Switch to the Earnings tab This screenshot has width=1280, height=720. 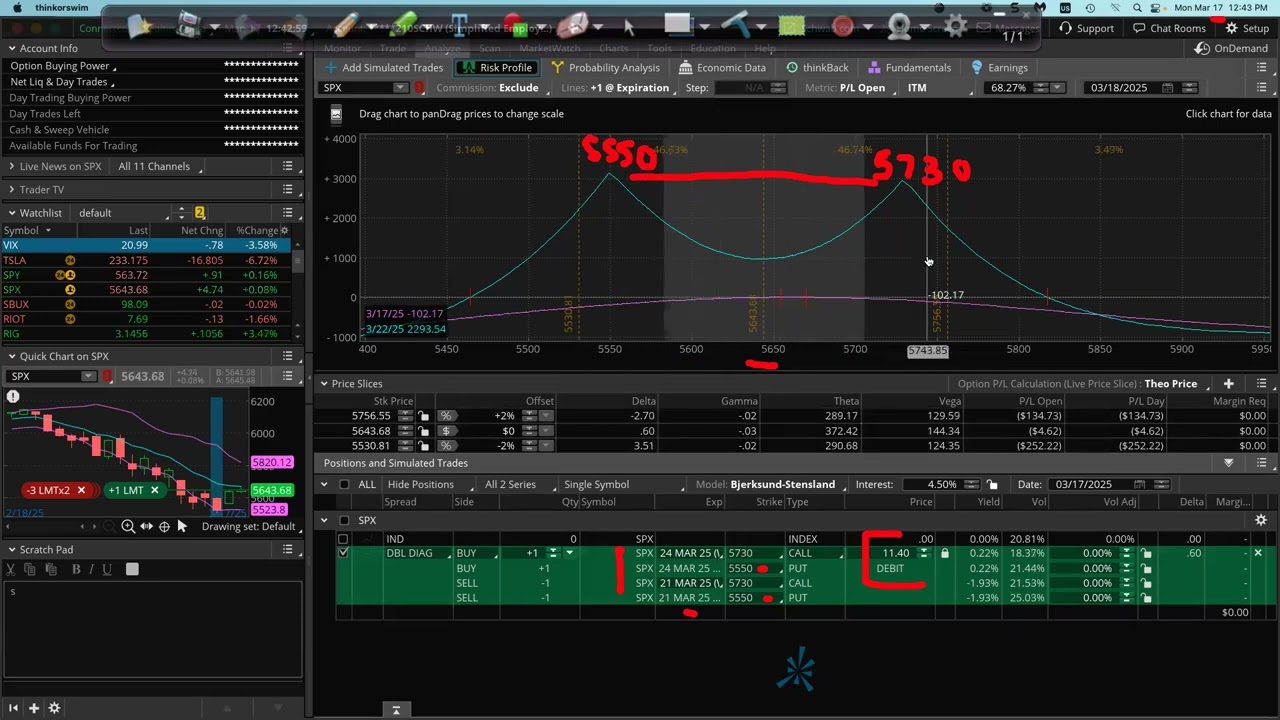[999, 68]
